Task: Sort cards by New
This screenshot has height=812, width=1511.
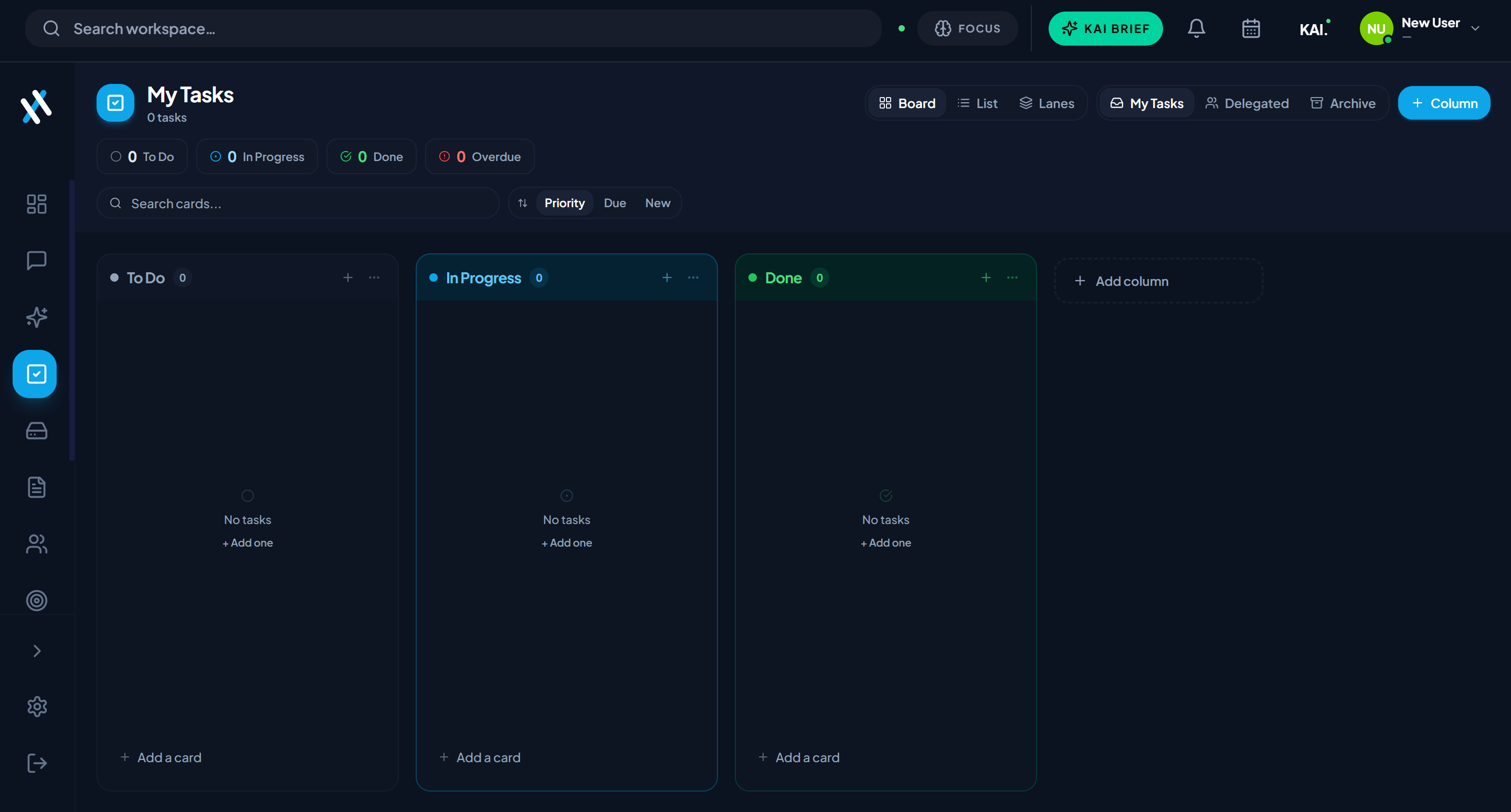Action: [x=658, y=203]
